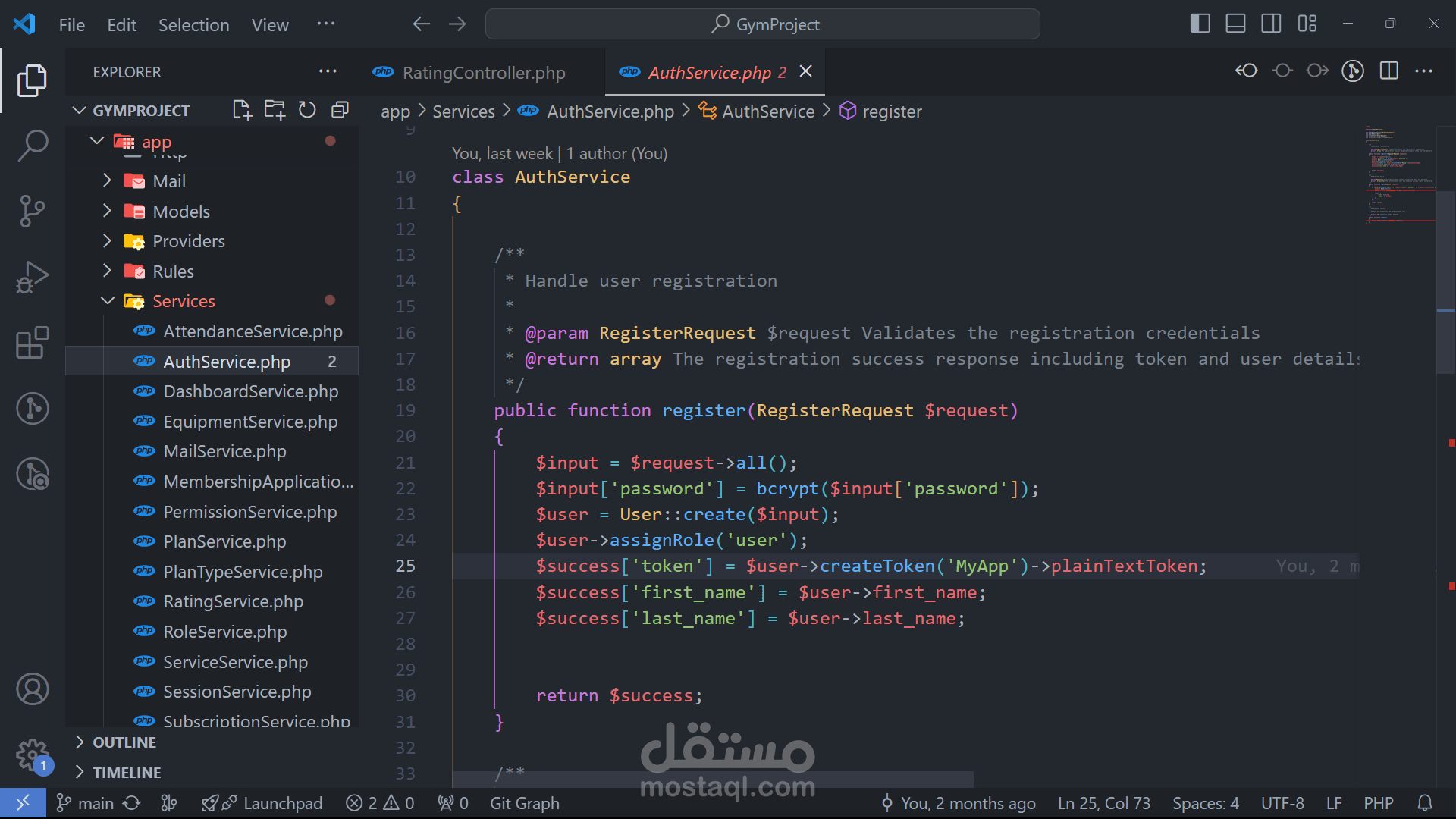Toggle the secondary side bar layout button
The image size is (1456, 819).
(1271, 24)
